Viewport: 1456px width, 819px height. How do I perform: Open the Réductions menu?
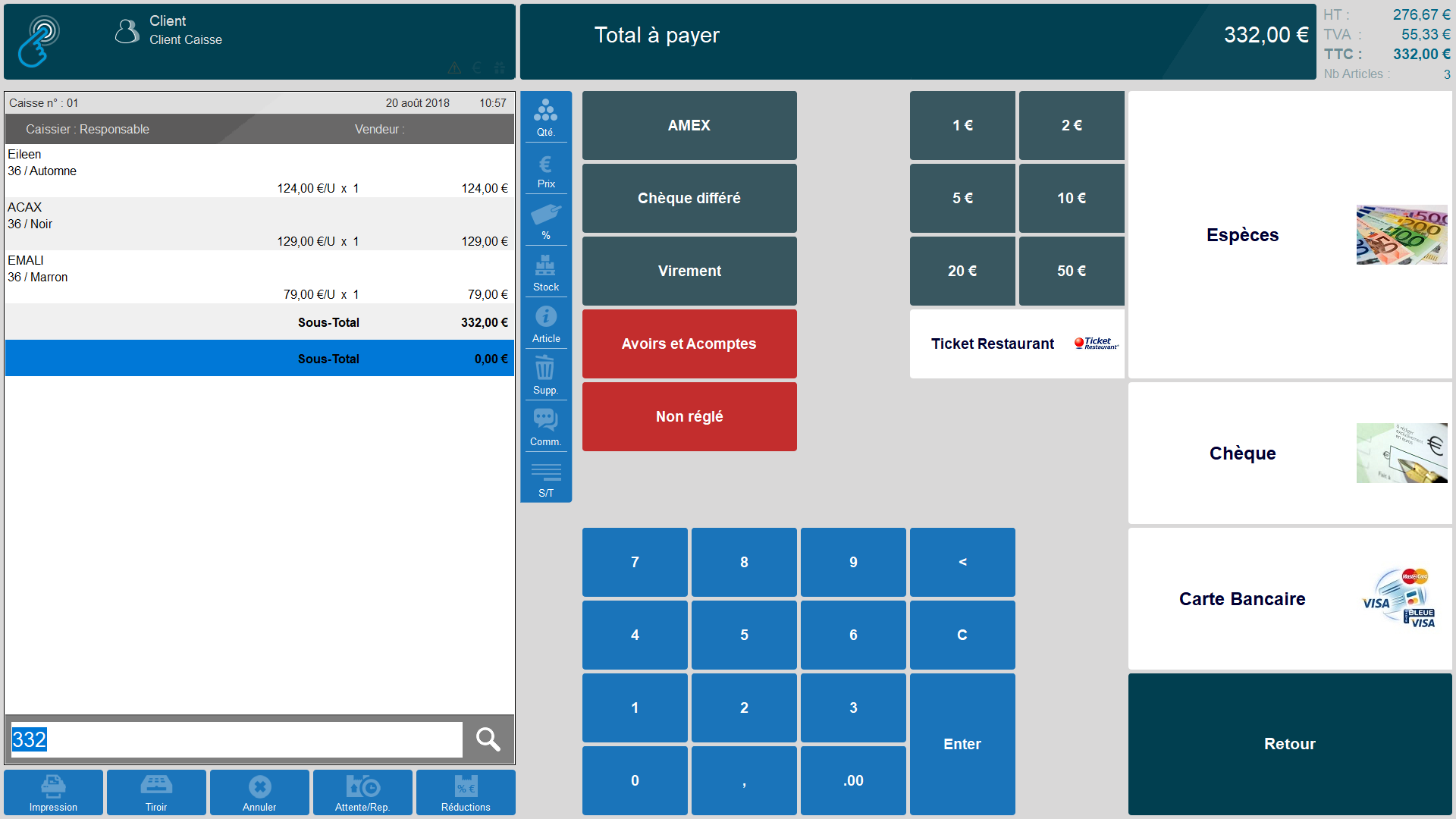click(466, 792)
